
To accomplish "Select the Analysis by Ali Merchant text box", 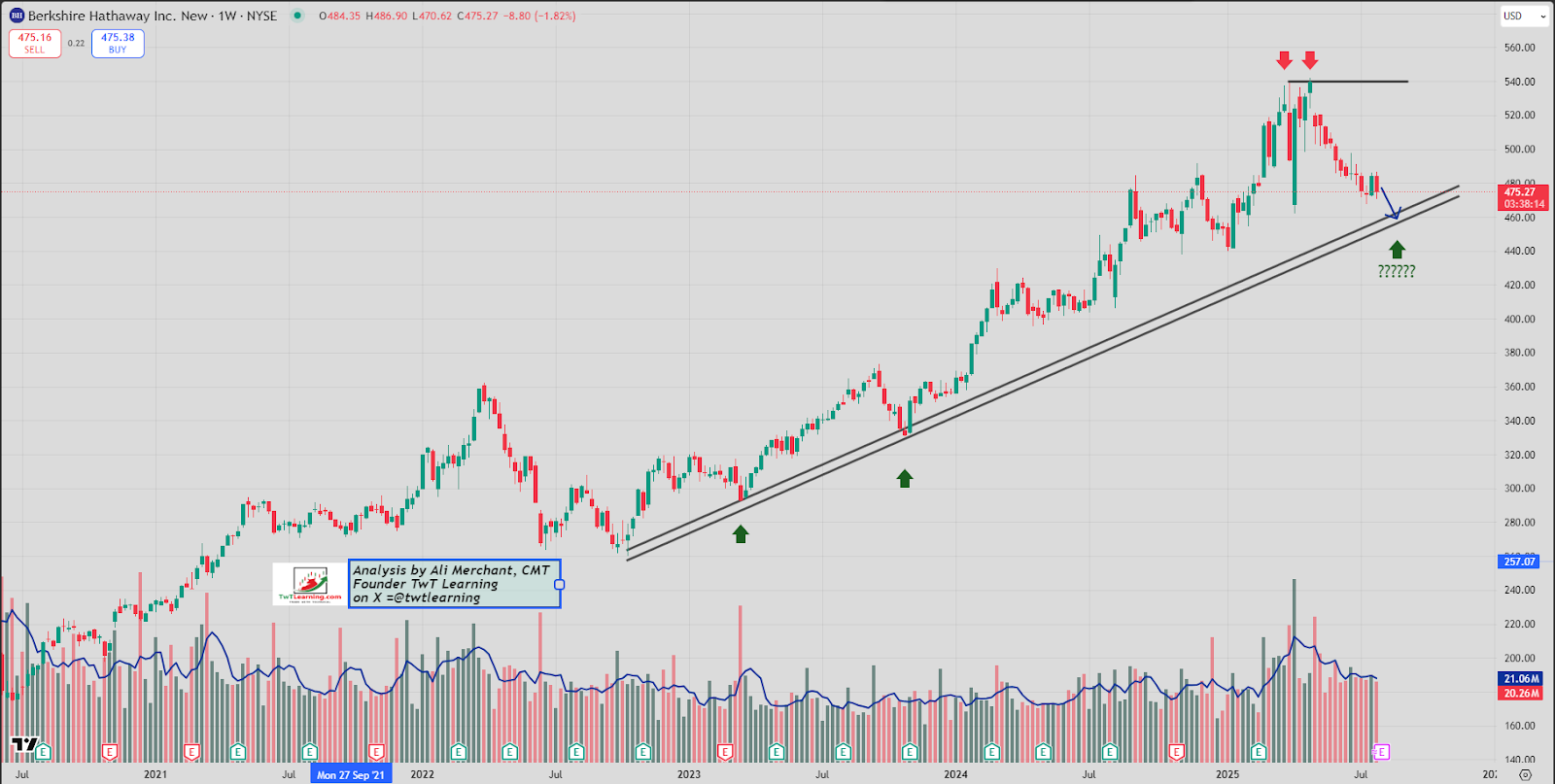I will pyautogui.click(x=455, y=584).
